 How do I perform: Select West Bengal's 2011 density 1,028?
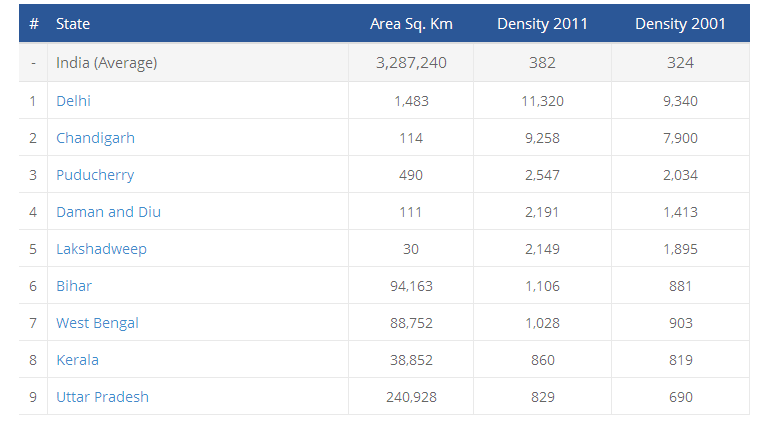coord(542,323)
